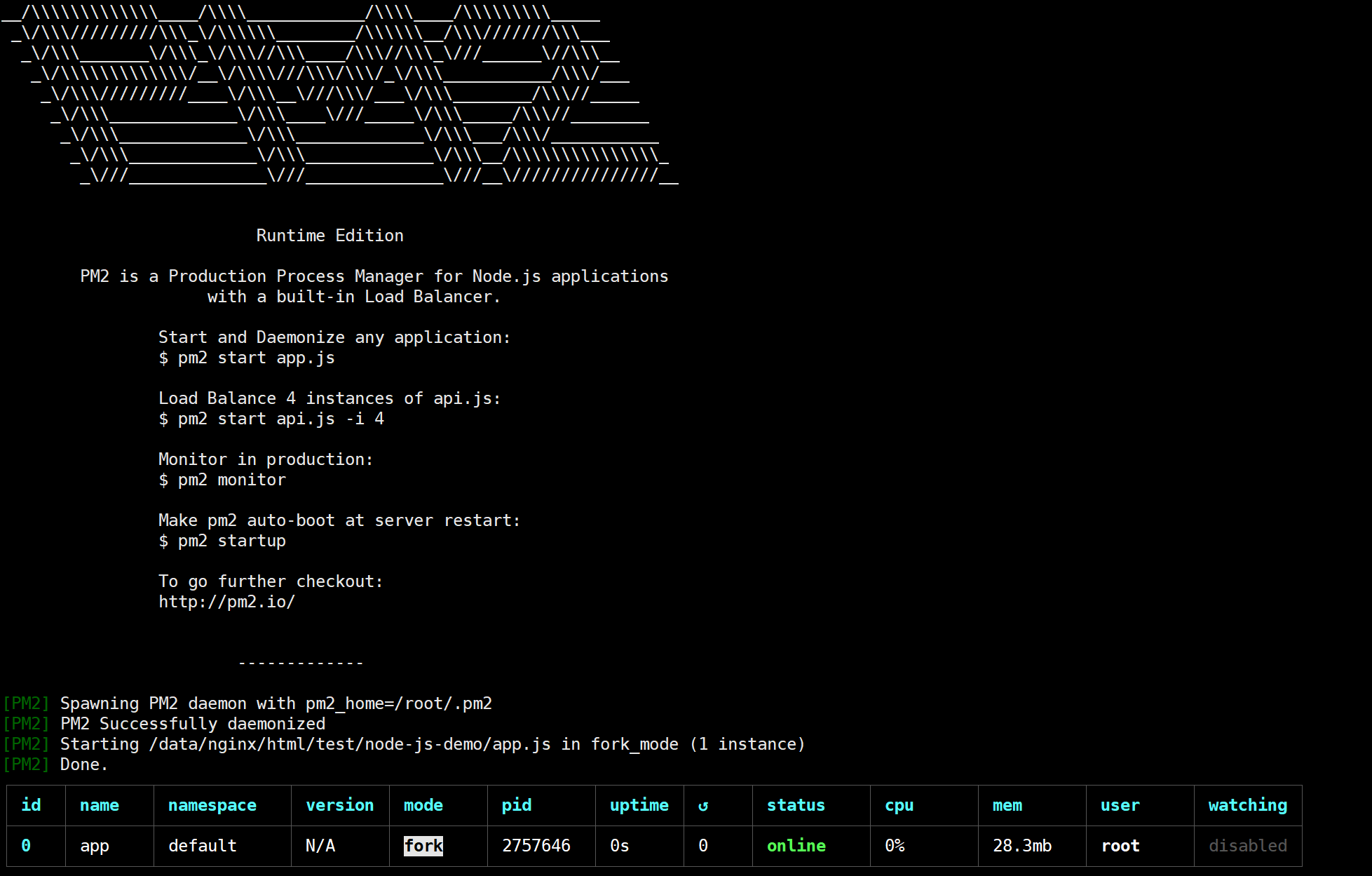Click the 'online' status cell

[796, 846]
